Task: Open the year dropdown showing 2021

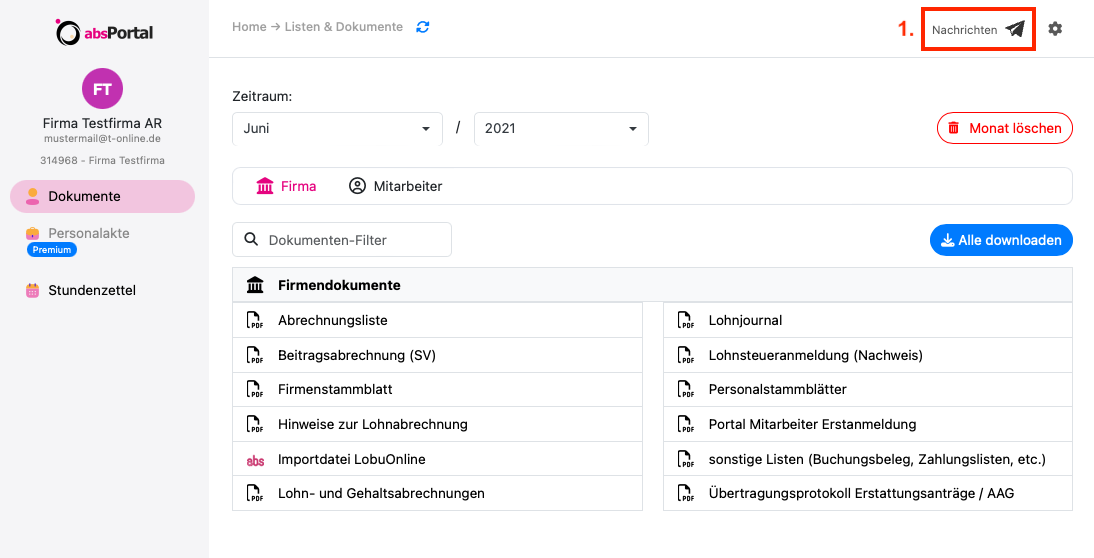Action: click(x=561, y=129)
